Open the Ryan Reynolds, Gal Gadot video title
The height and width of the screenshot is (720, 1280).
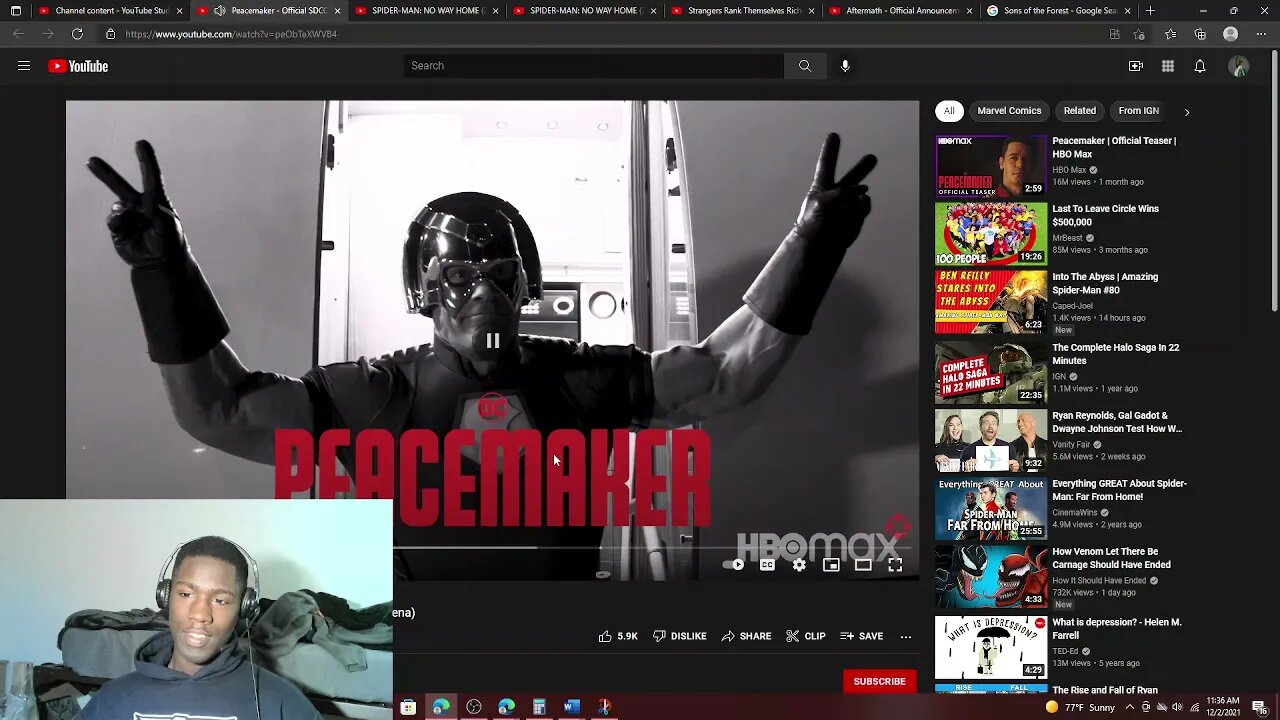click(1117, 422)
